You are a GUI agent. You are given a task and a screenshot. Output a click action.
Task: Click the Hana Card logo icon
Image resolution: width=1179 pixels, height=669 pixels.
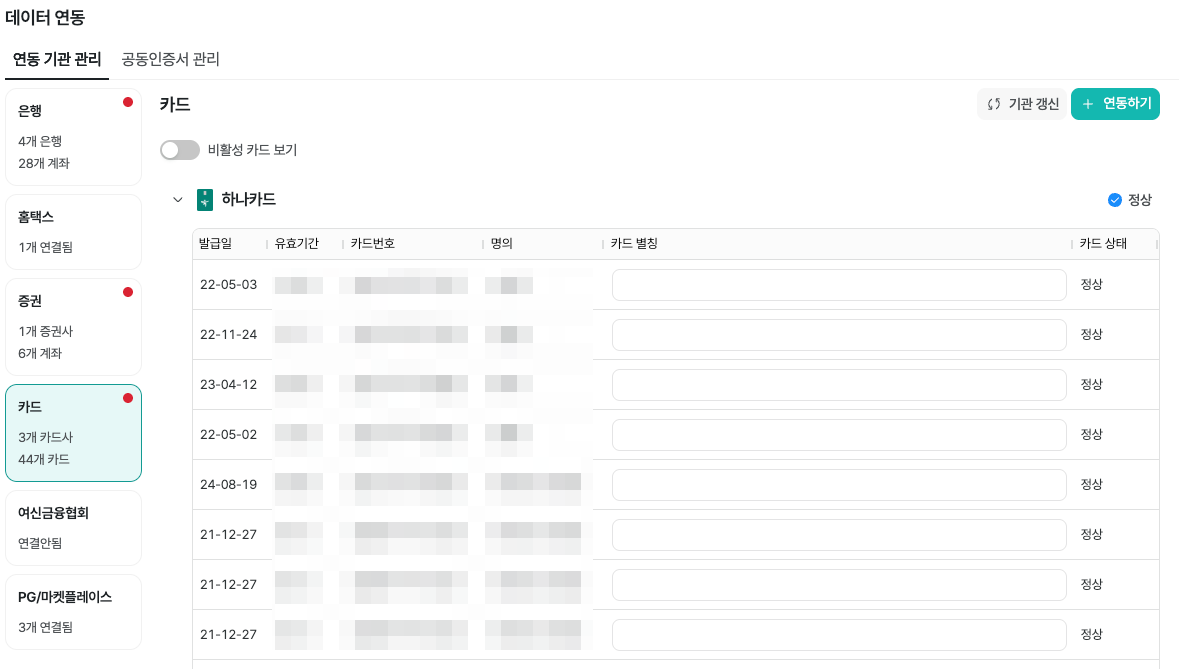click(205, 200)
